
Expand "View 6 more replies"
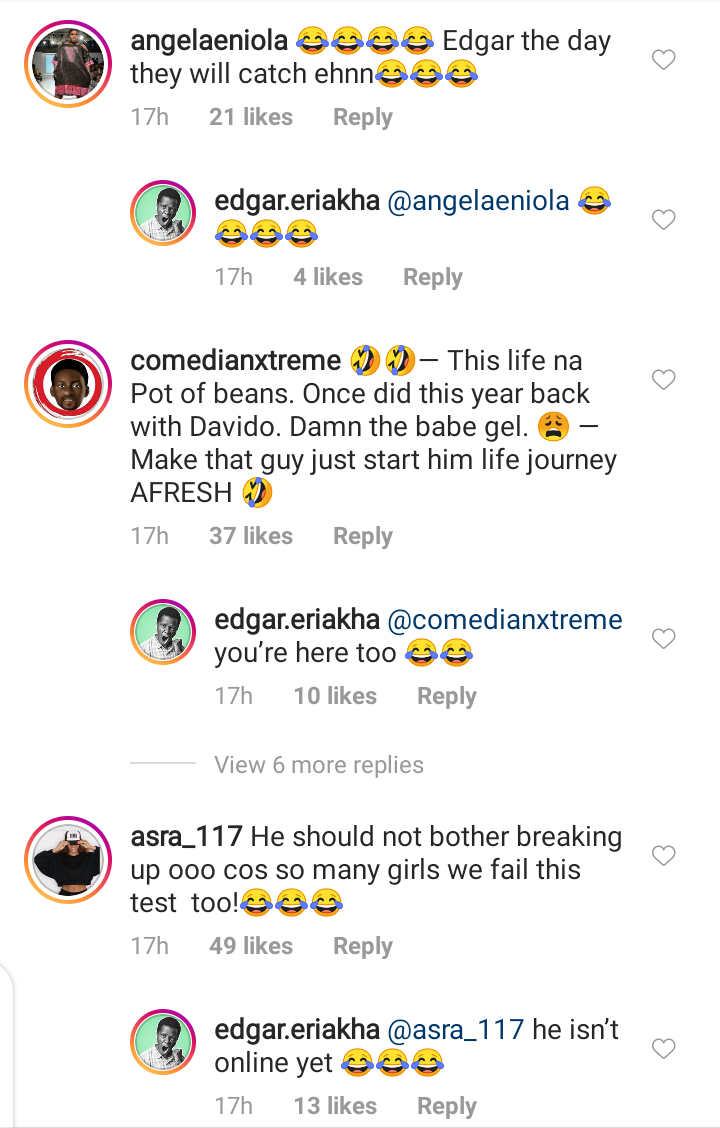point(318,765)
